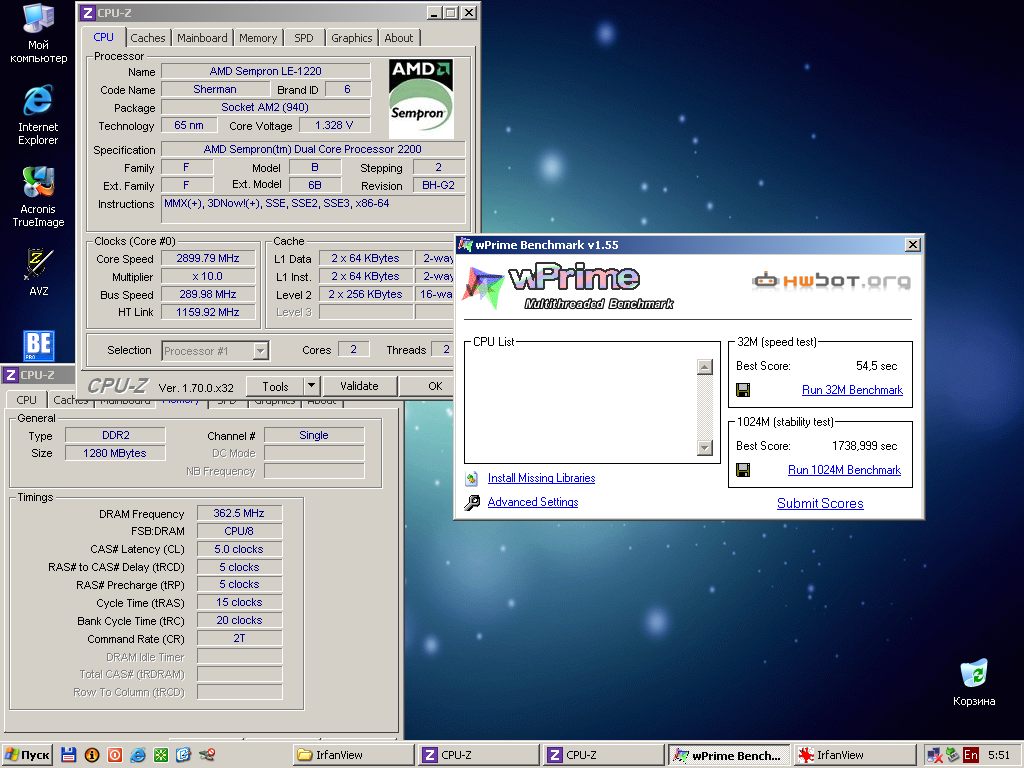
Task: Click the Core Speed value 2899.79 MHz
Action: point(208,259)
